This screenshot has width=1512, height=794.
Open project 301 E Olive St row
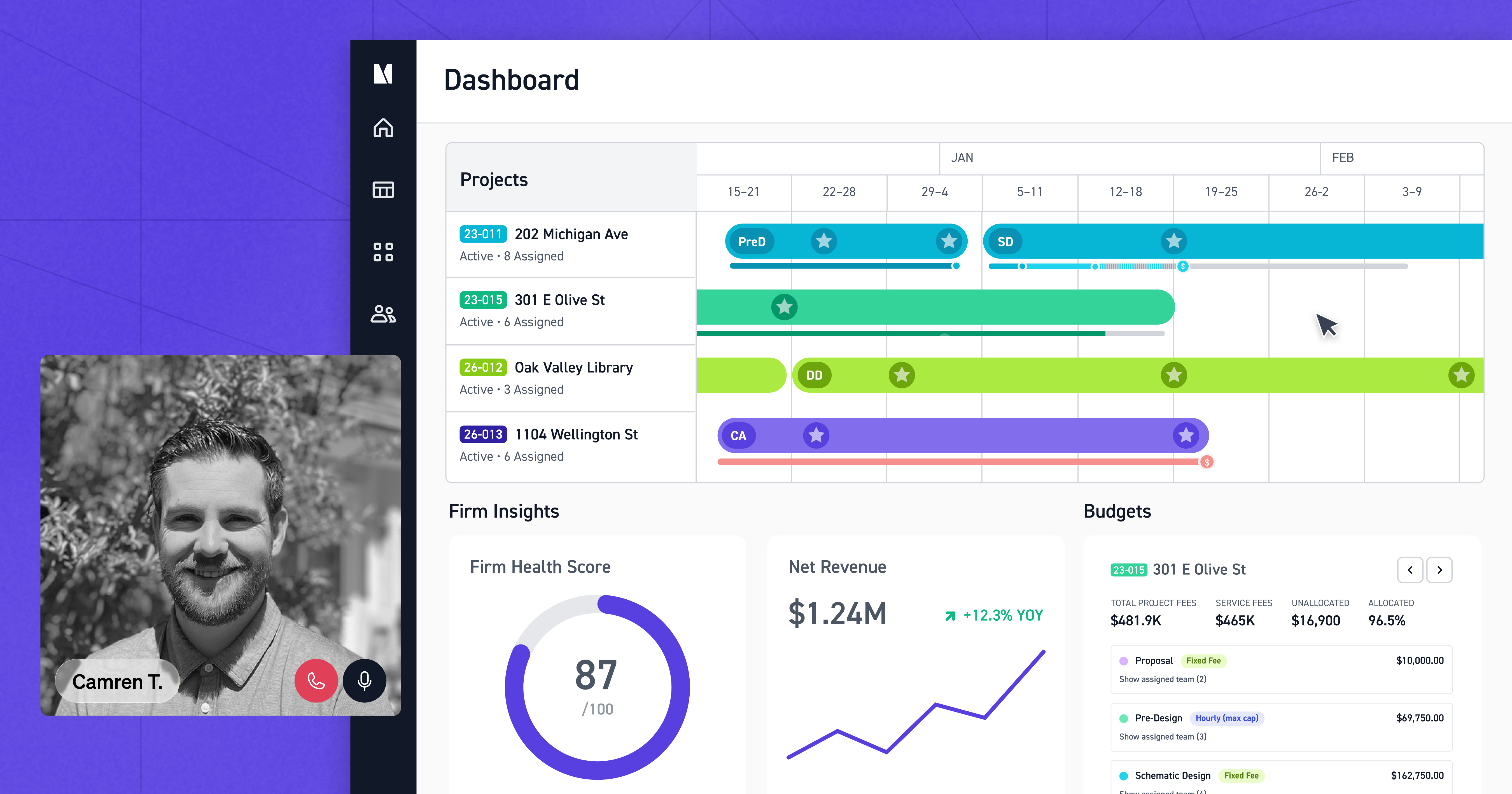[571, 311]
